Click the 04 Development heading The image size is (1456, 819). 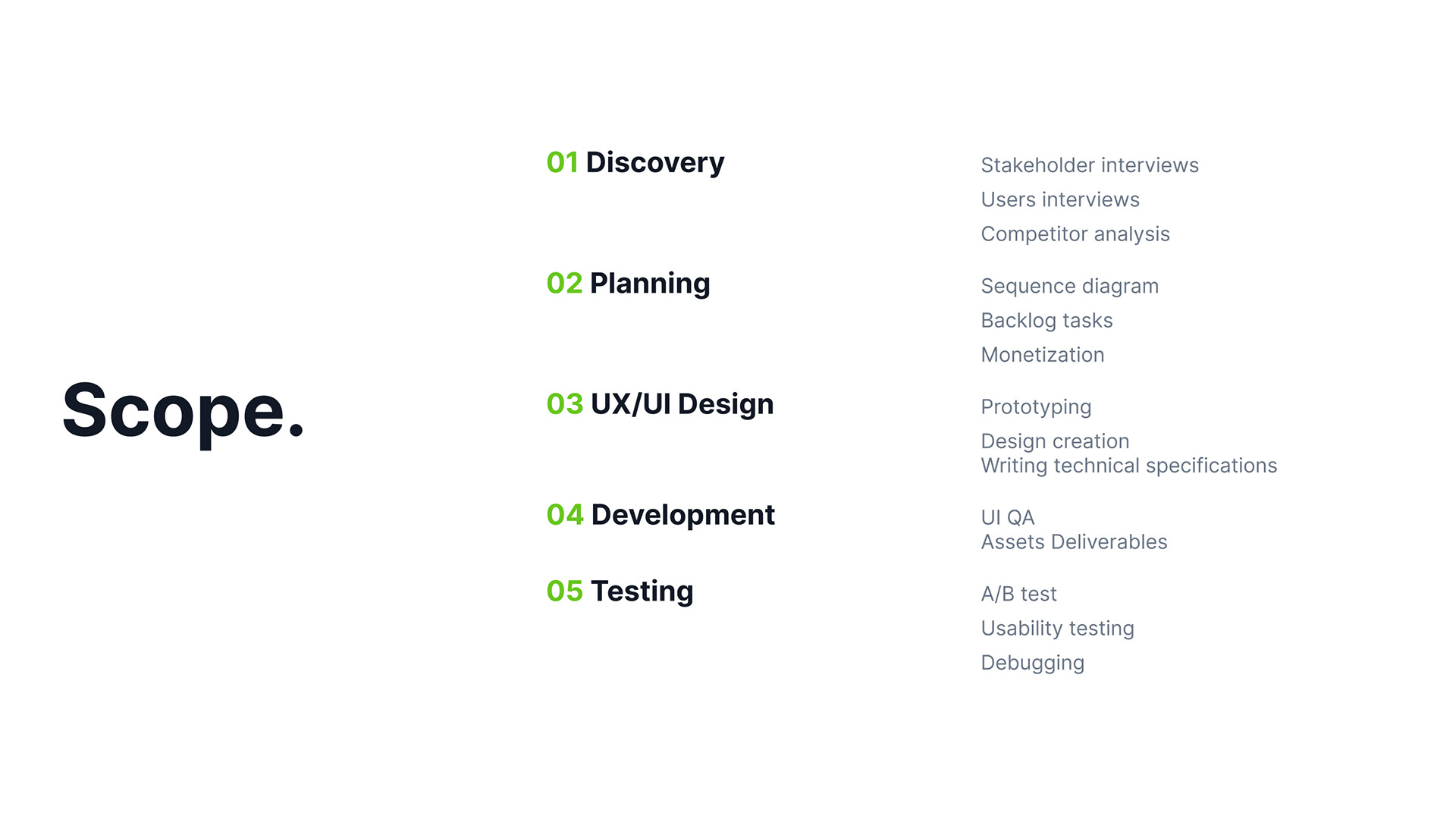click(x=661, y=514)
